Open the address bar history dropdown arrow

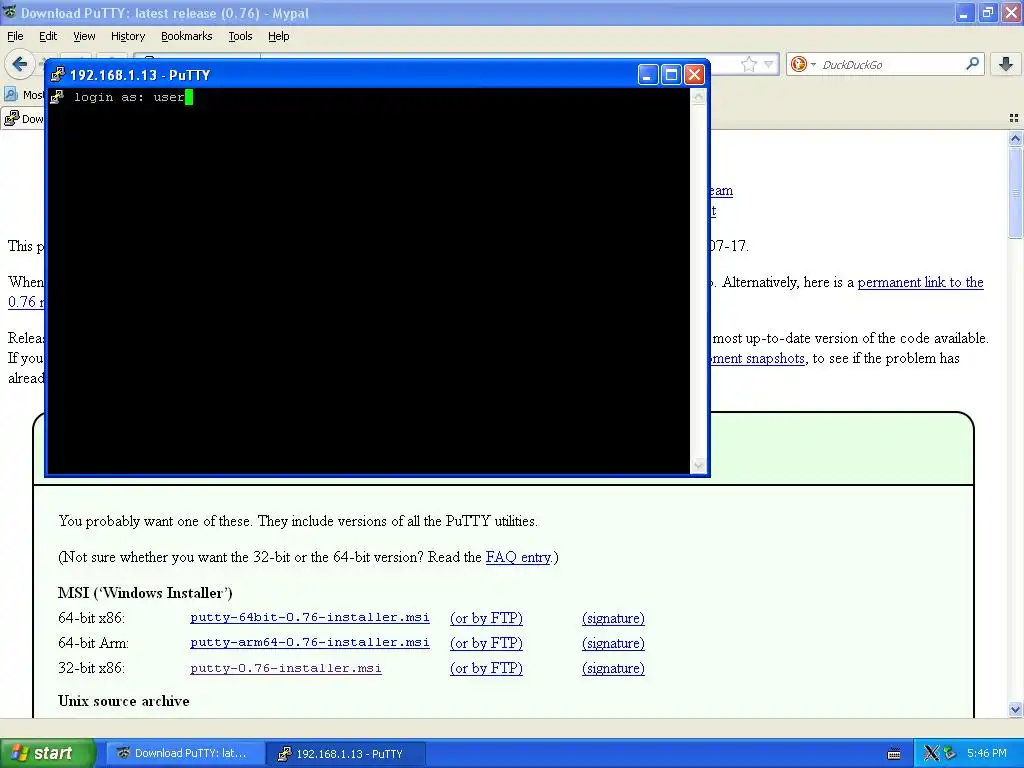click(769, 64)
